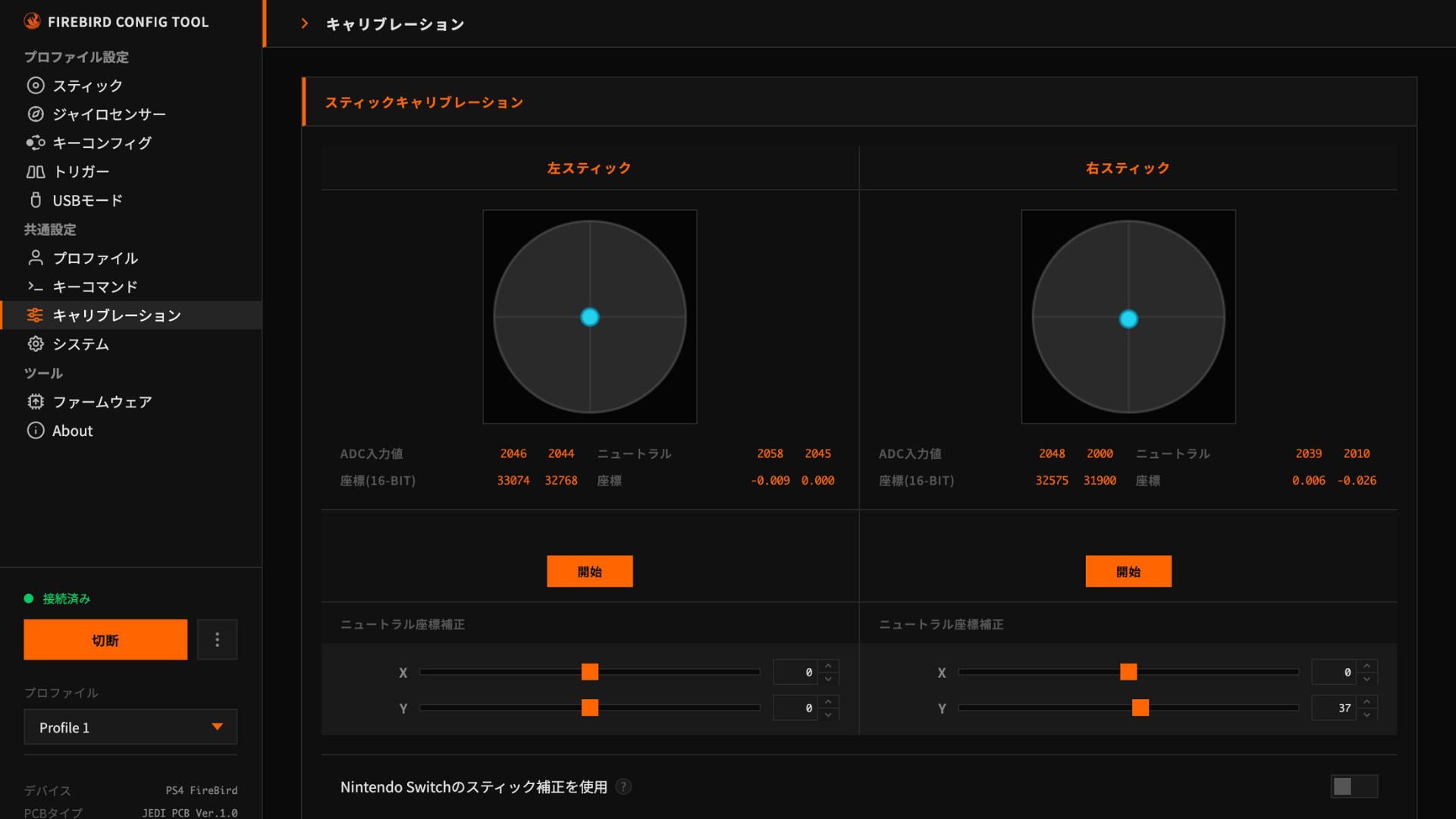
Task: Toggle the Nintendo Switch stick correction switch
Action: click(x=1354, y=786)
